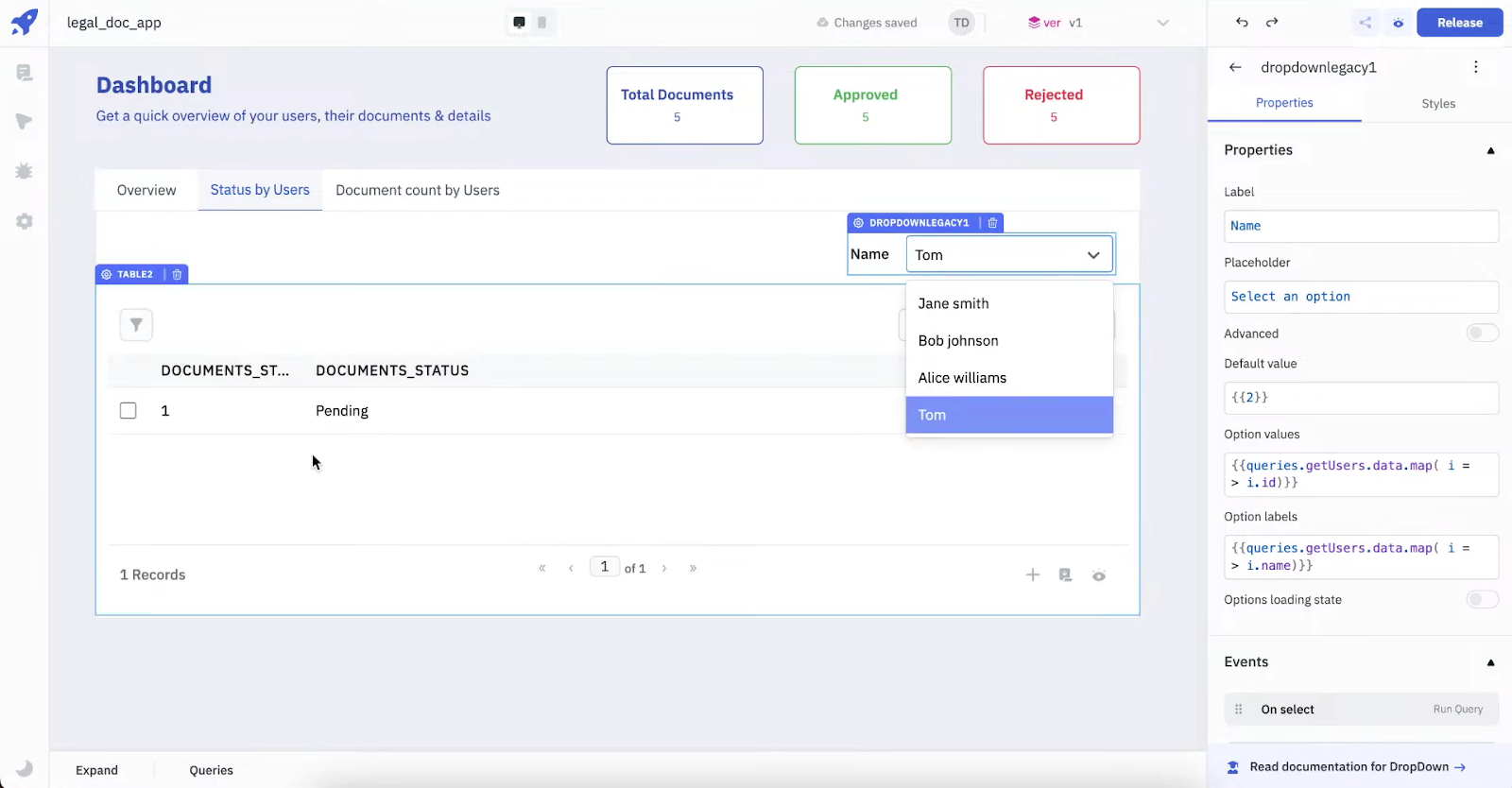Click the Release button
Image resolution: width=1512 pixels, height=788 pixels.
pos(1459,23)
